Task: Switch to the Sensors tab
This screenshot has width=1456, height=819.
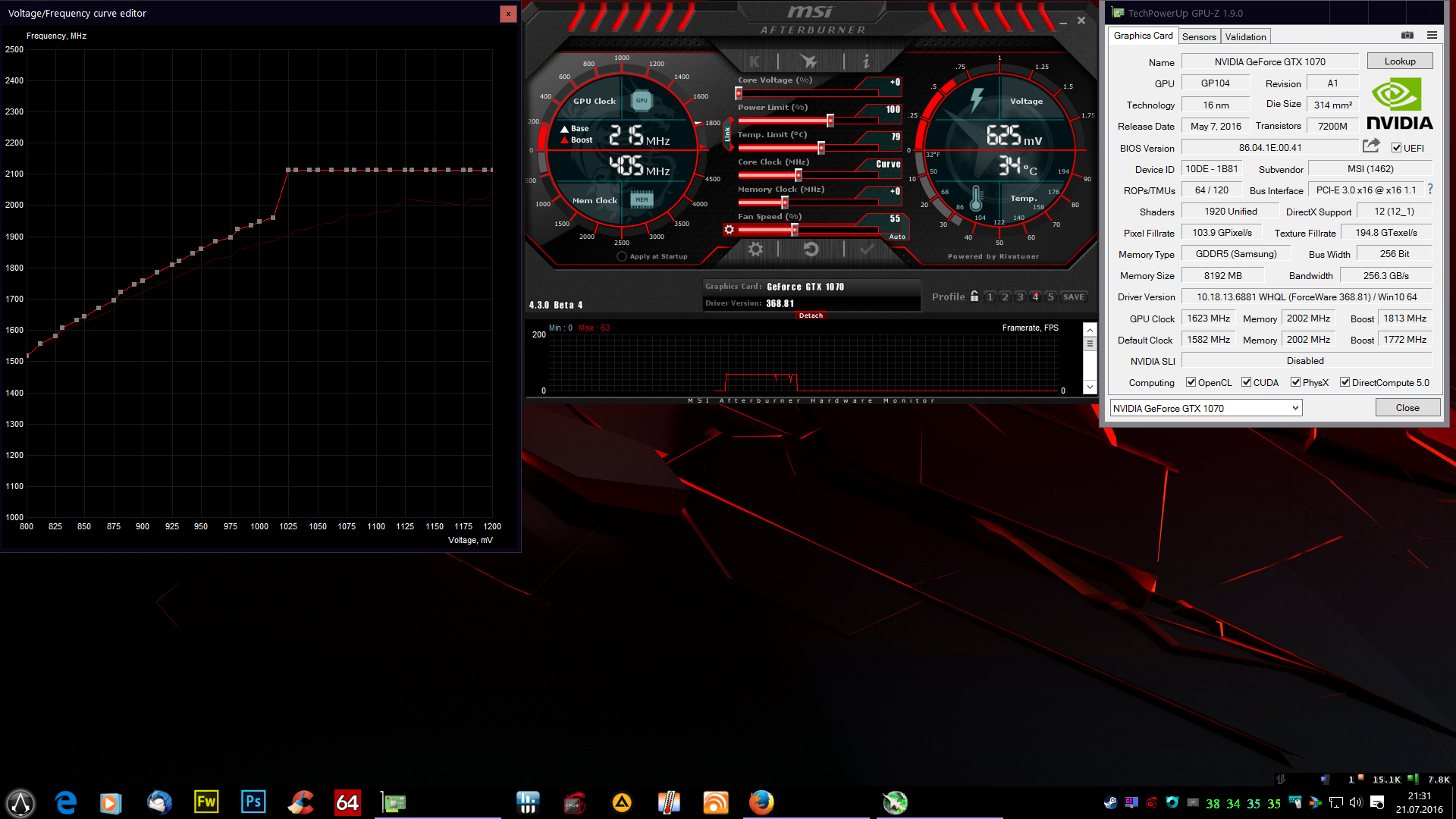Action: (x=1199, y=36)
